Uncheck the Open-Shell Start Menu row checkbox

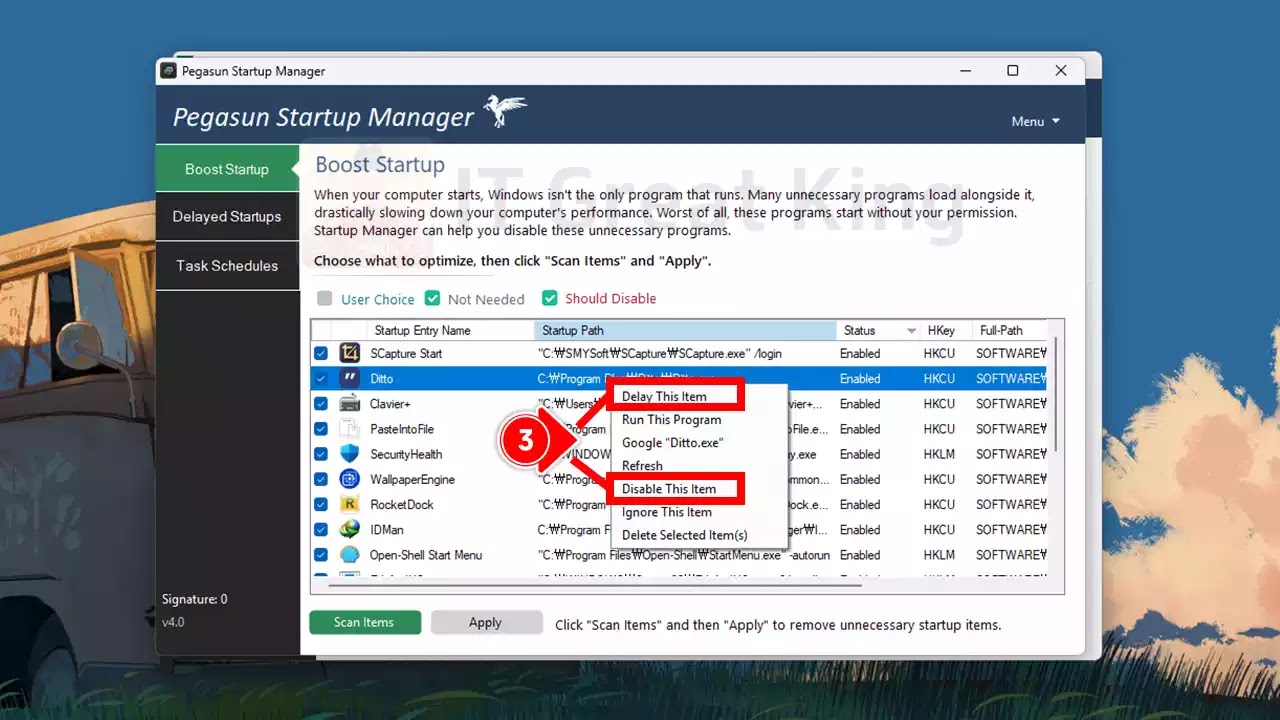click(321, 555)
